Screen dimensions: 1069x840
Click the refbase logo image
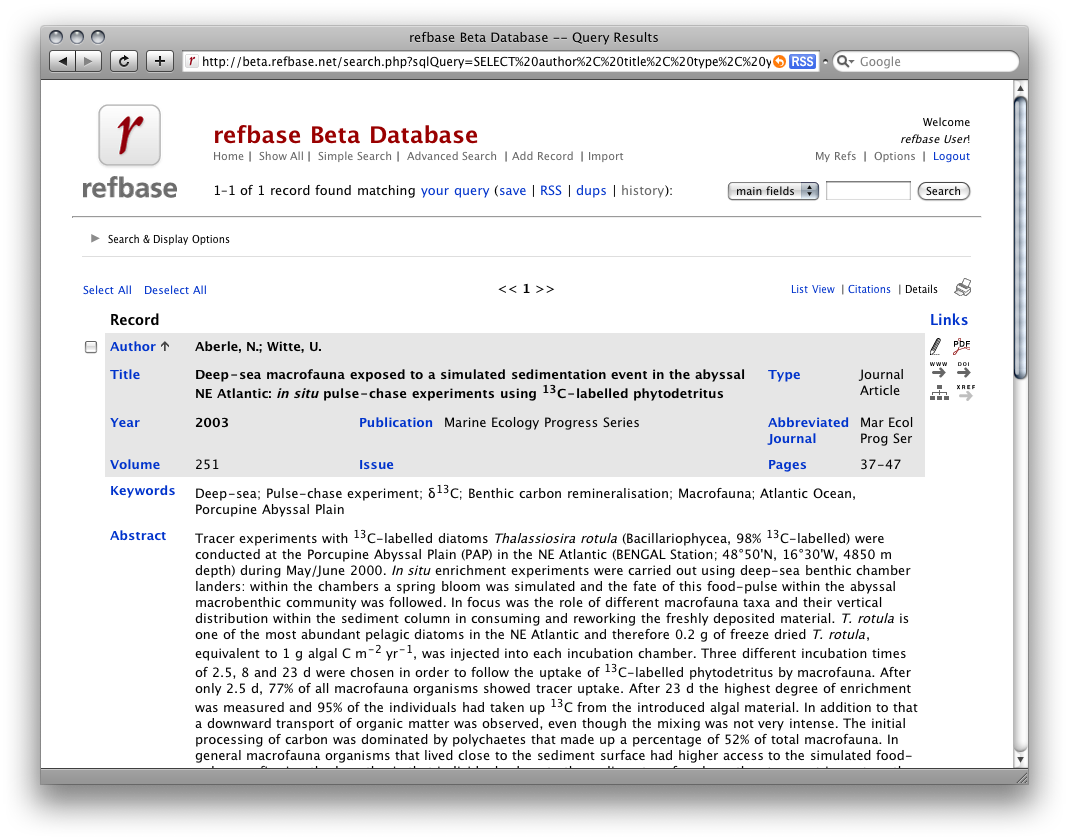[130, 152]
